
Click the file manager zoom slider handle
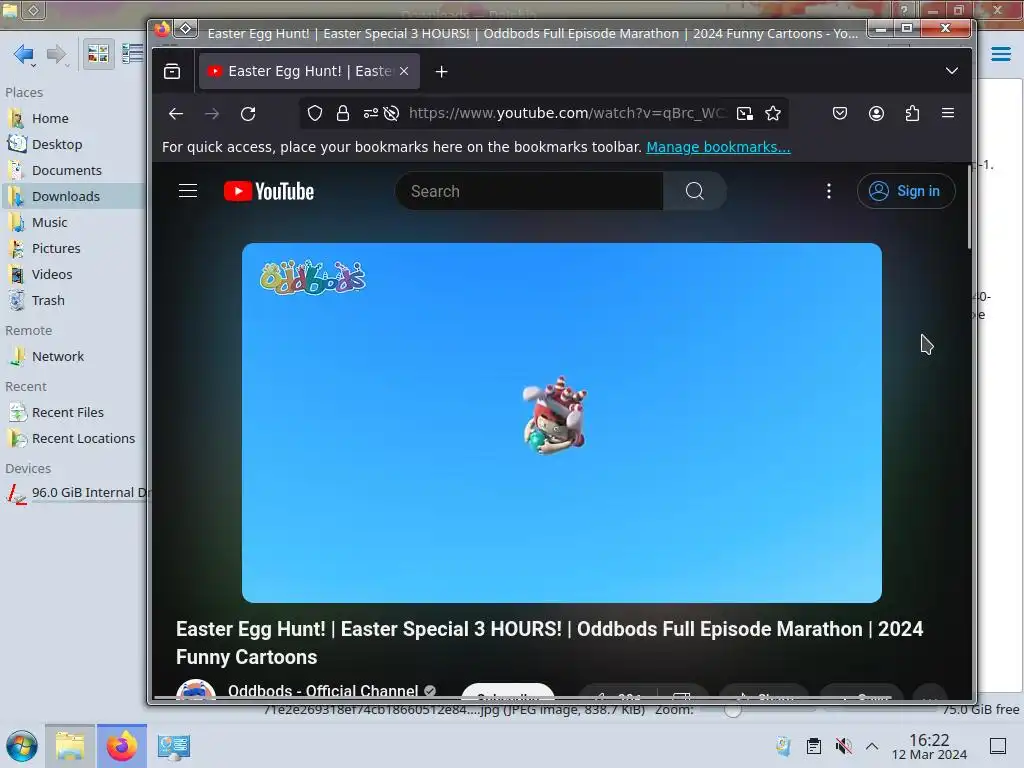pos(733,710)
